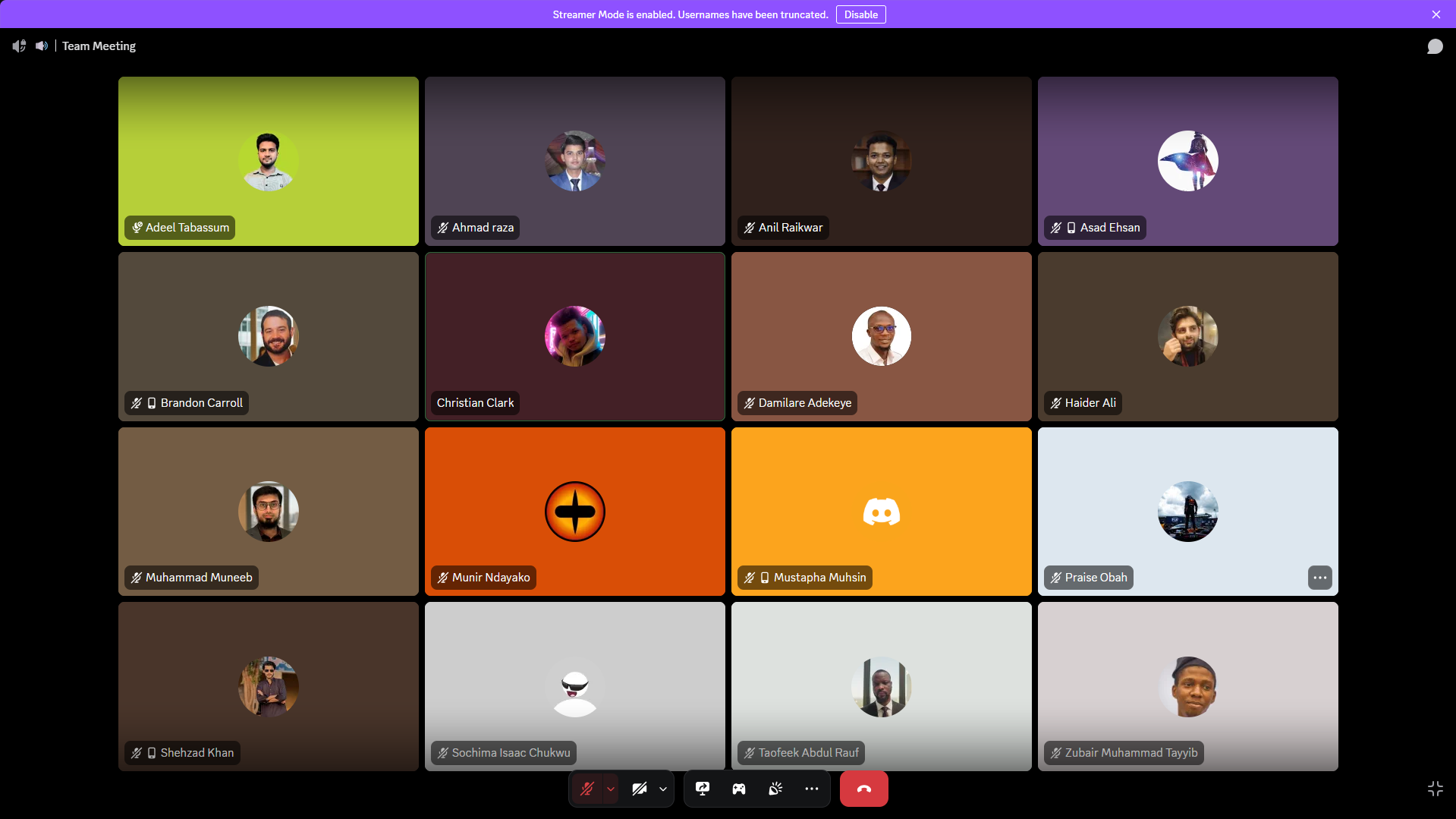Dismiss the Streamer Mode banner

[x=1436, y=14]
